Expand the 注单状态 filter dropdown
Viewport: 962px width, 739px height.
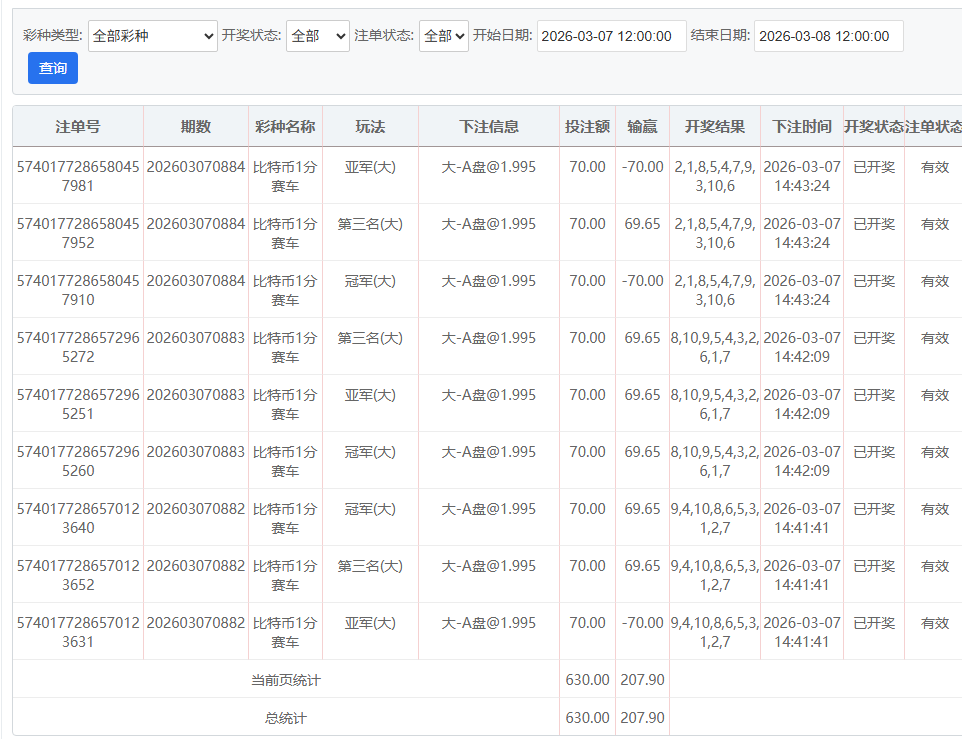443,36
